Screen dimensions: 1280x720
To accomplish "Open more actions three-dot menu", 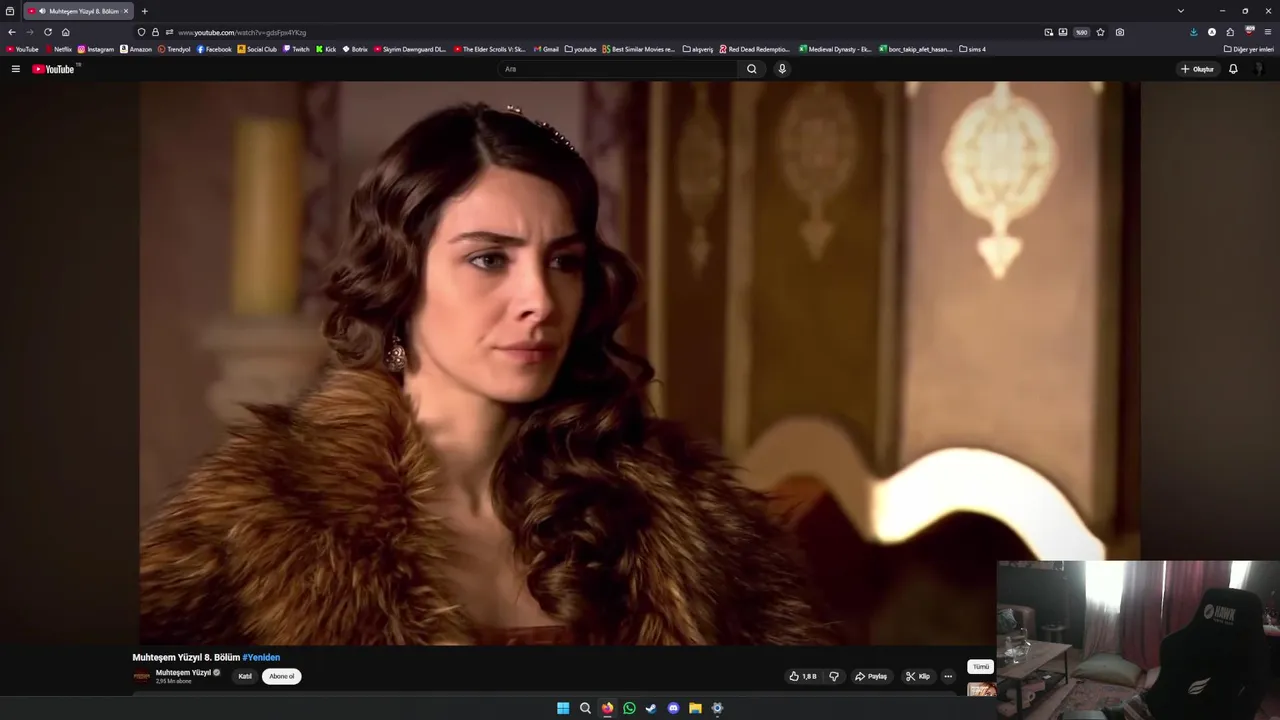I will [x=948, y=676].
